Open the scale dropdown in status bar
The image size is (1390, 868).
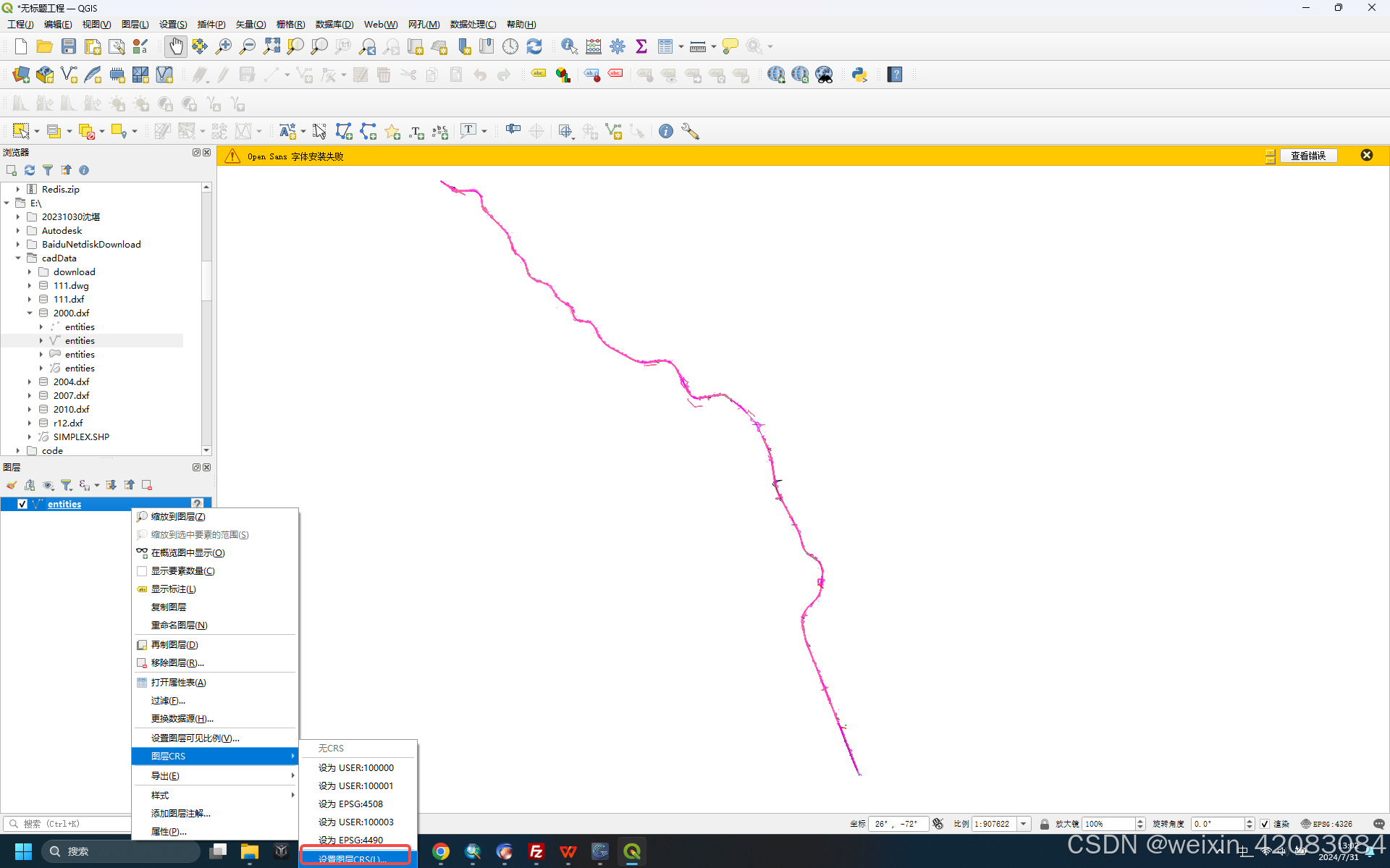click(x=1023, y=824)
